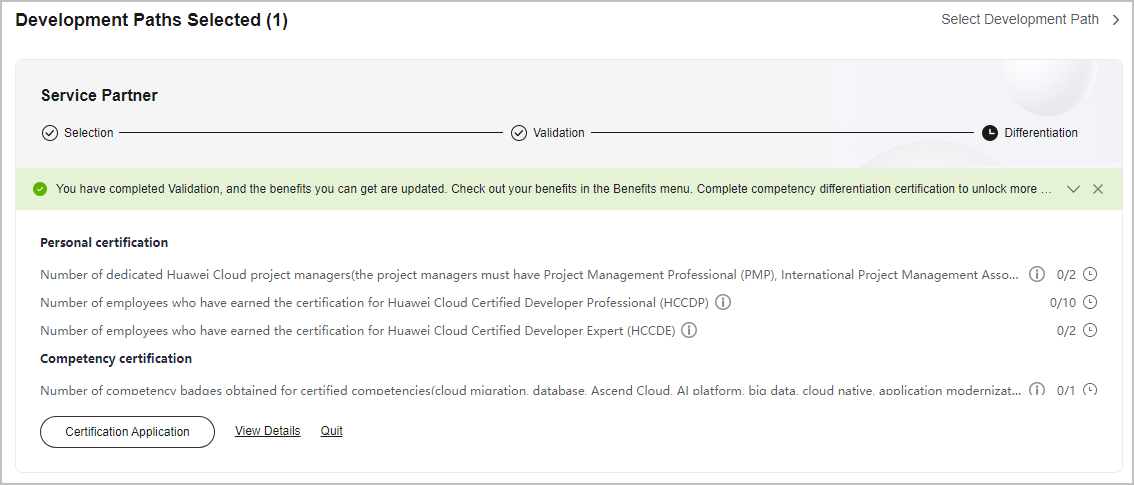Select the Differentiation step label
Screen dimensions: 1134x485
(x=1041, y=133)
